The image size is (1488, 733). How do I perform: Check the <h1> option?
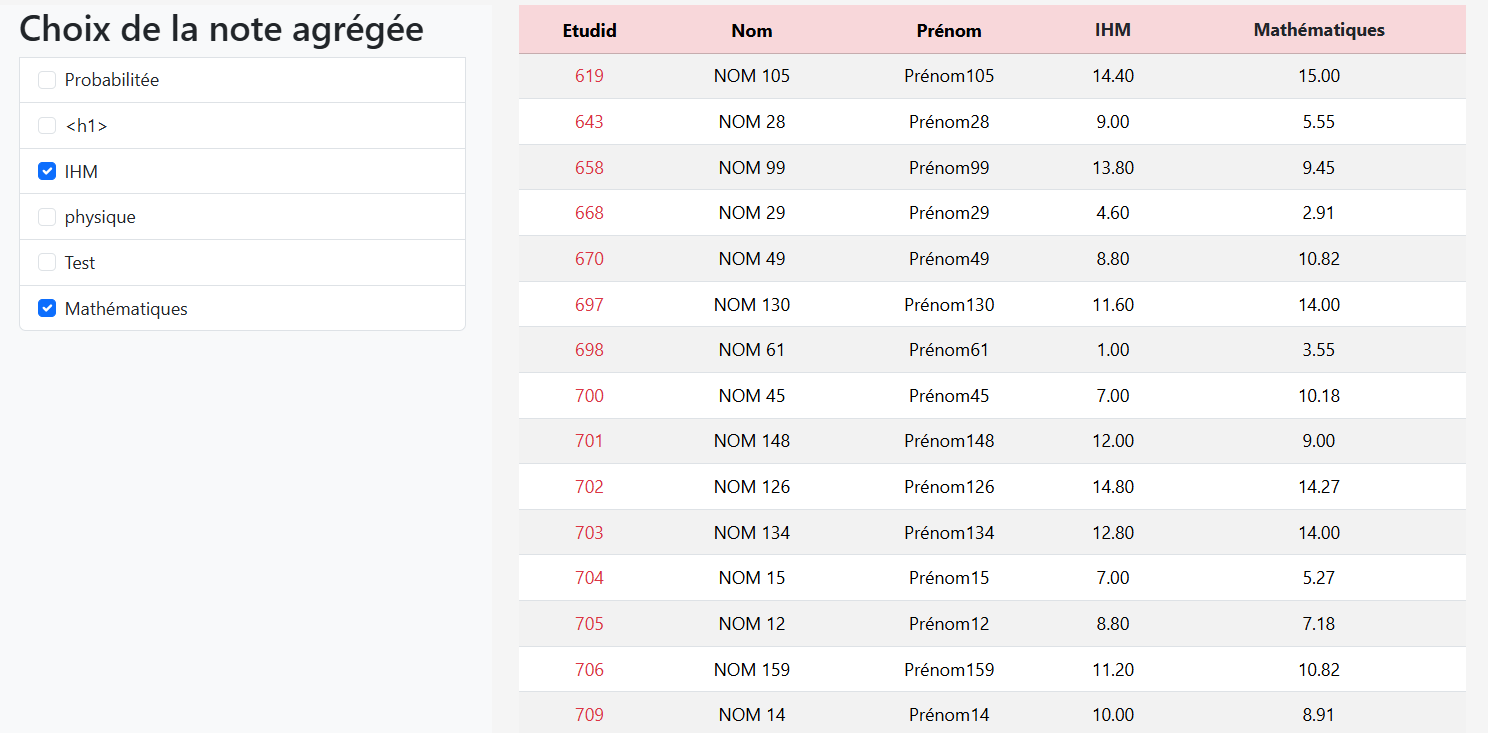click(x=47, y=126)
